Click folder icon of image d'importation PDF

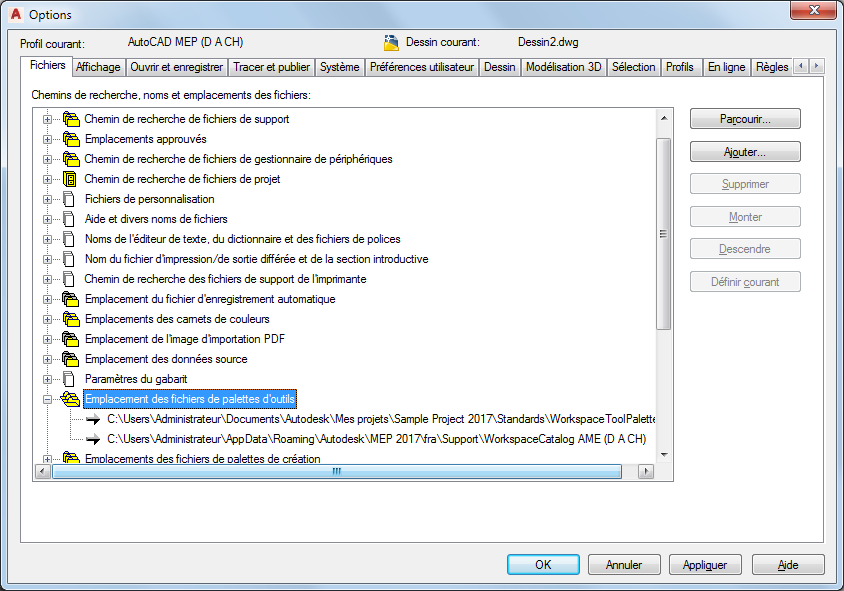(71, 339)
